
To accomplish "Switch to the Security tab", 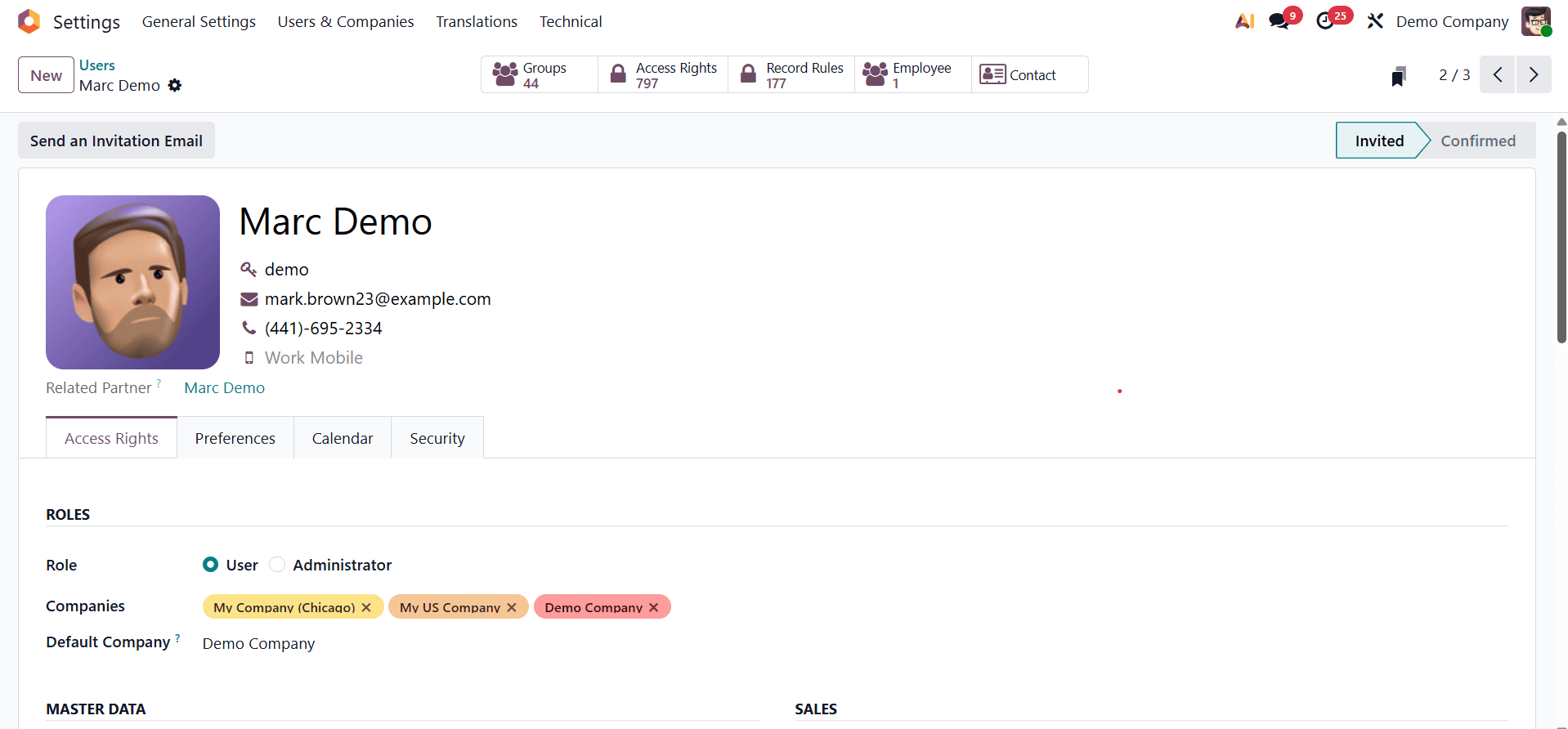I will point(437,438).
